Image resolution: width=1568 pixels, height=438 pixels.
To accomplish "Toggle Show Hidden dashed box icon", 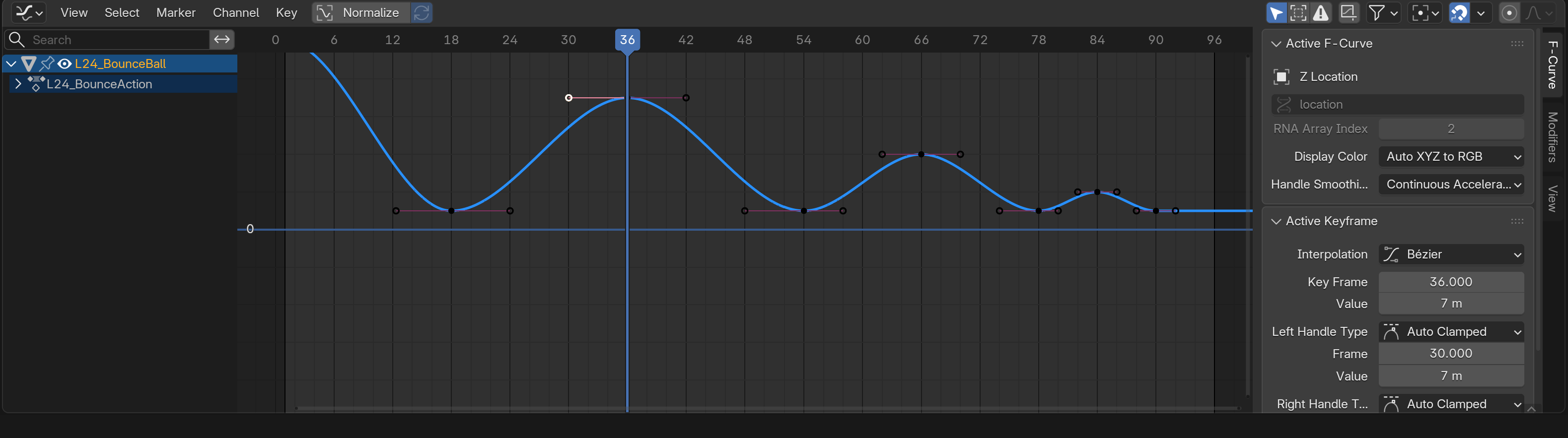I will [1298, 12].
